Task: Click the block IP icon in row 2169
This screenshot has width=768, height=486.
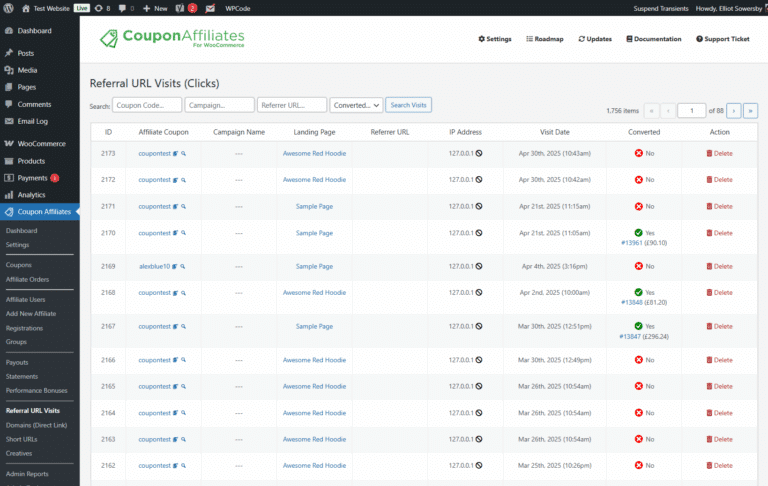Action: pos(479,266)
